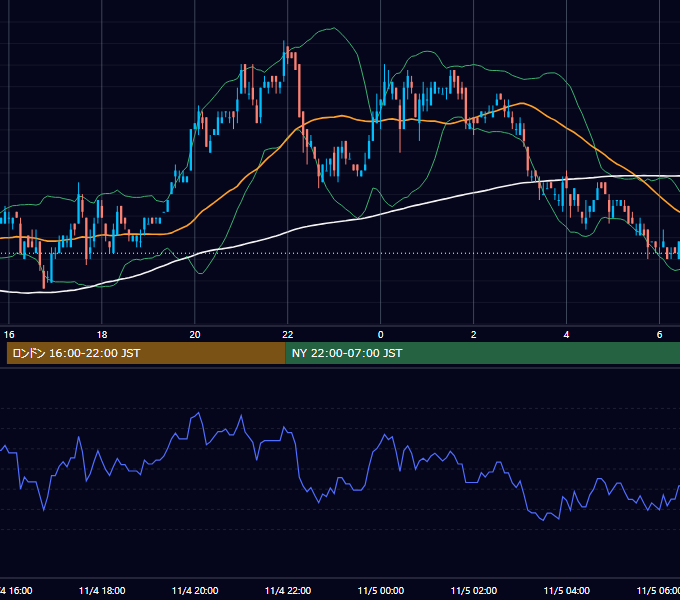
Task: Click the 11/4 18:00 date label
Action: pyautogui.click(x=102, y=590)
